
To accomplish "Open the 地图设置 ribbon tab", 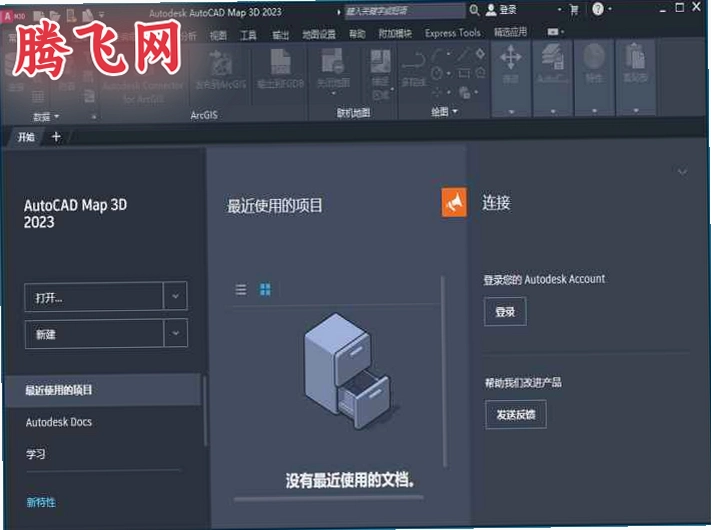I will (x=319, y=34).
